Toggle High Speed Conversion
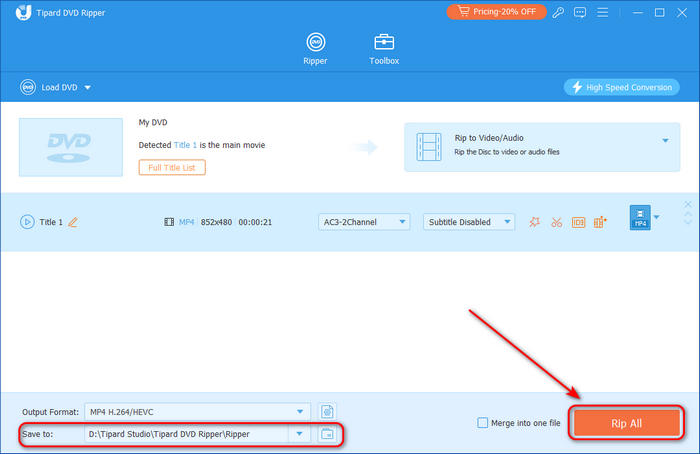Screen dimensions: 700x454 [x=621, y=87]
